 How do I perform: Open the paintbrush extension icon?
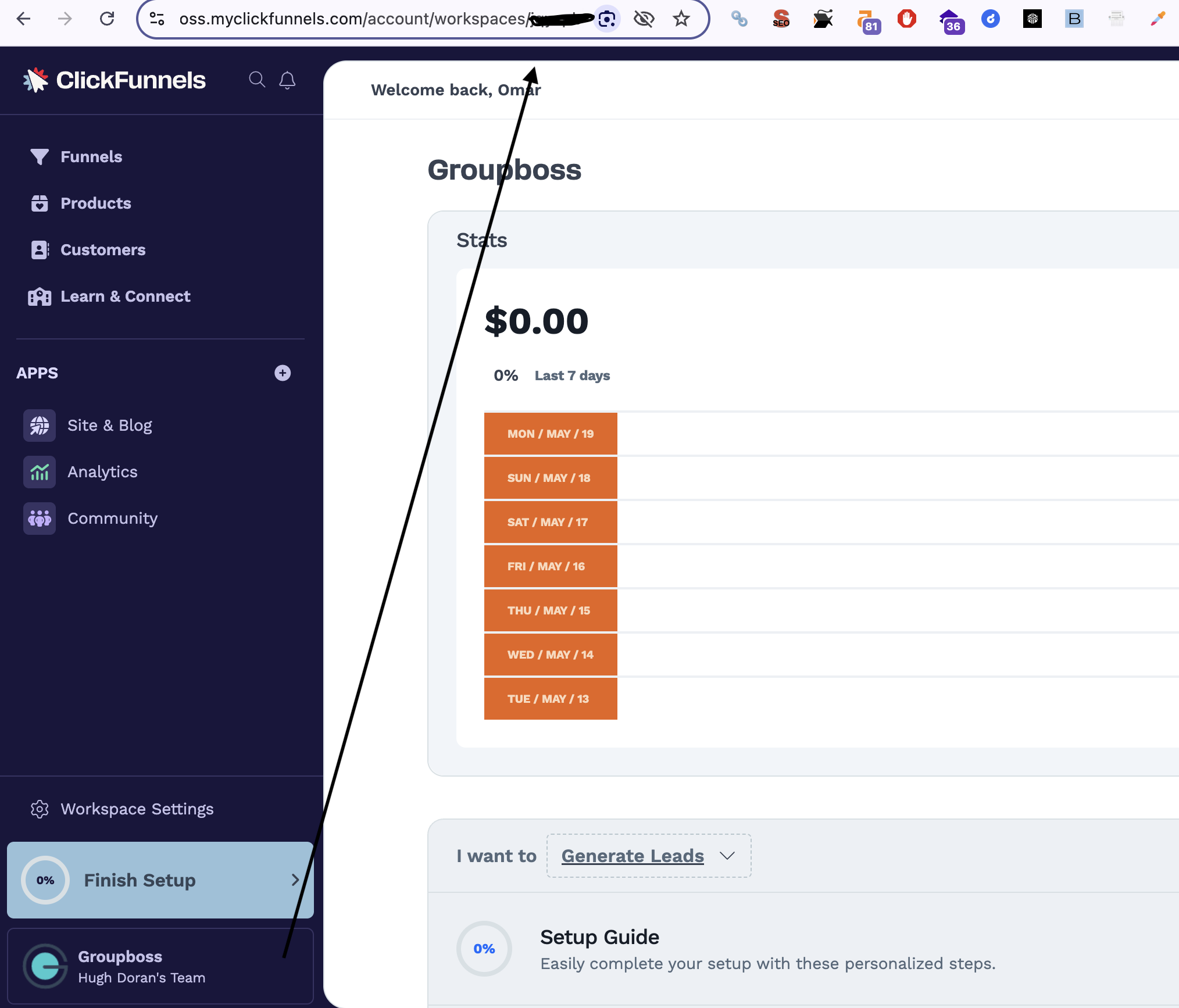coord(1158,19)
